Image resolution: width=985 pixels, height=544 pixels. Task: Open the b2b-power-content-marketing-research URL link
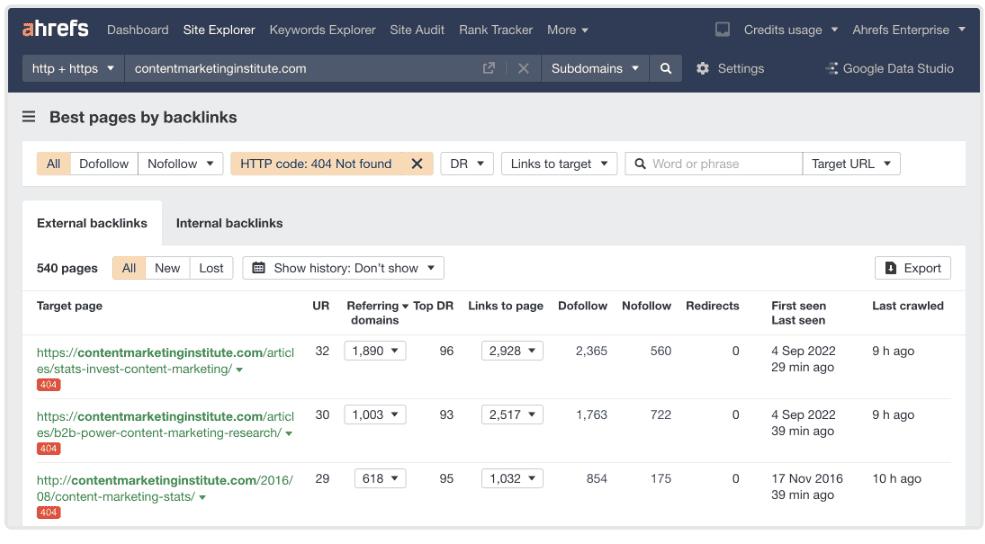click(x=165, y=425)
